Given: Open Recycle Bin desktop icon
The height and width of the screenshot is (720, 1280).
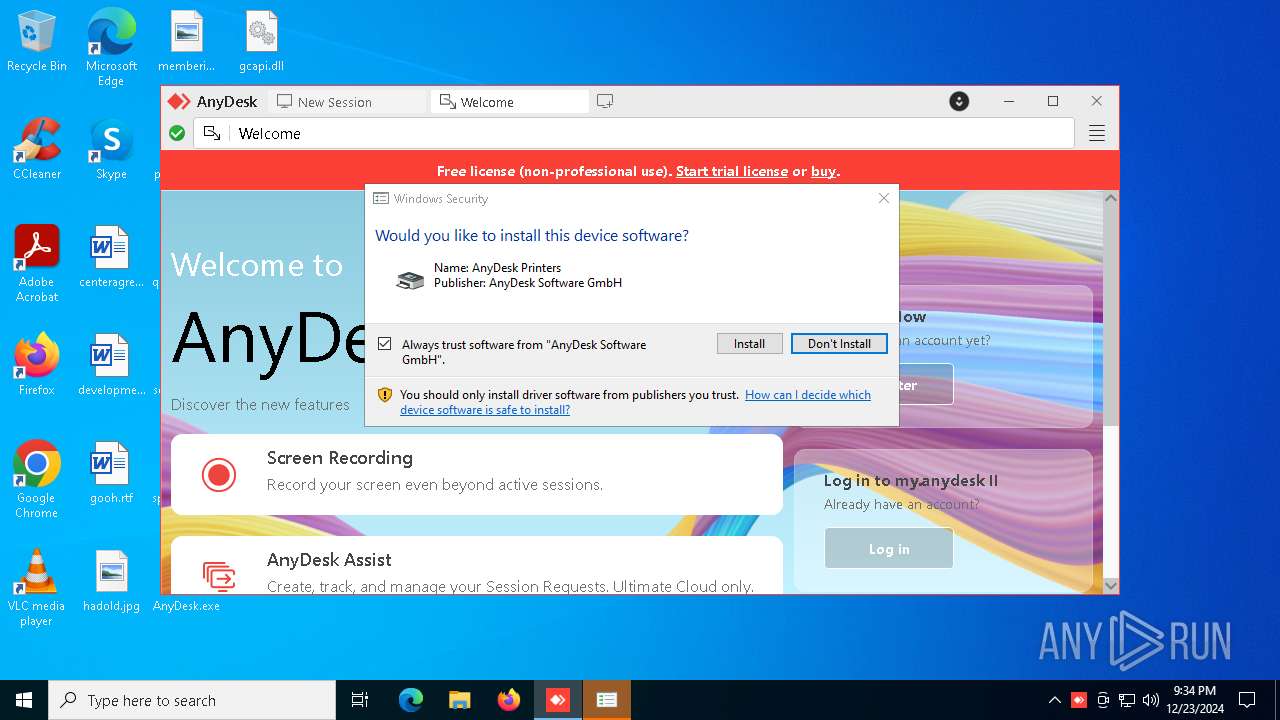Looking at the screenshot, I should point(37,42).
